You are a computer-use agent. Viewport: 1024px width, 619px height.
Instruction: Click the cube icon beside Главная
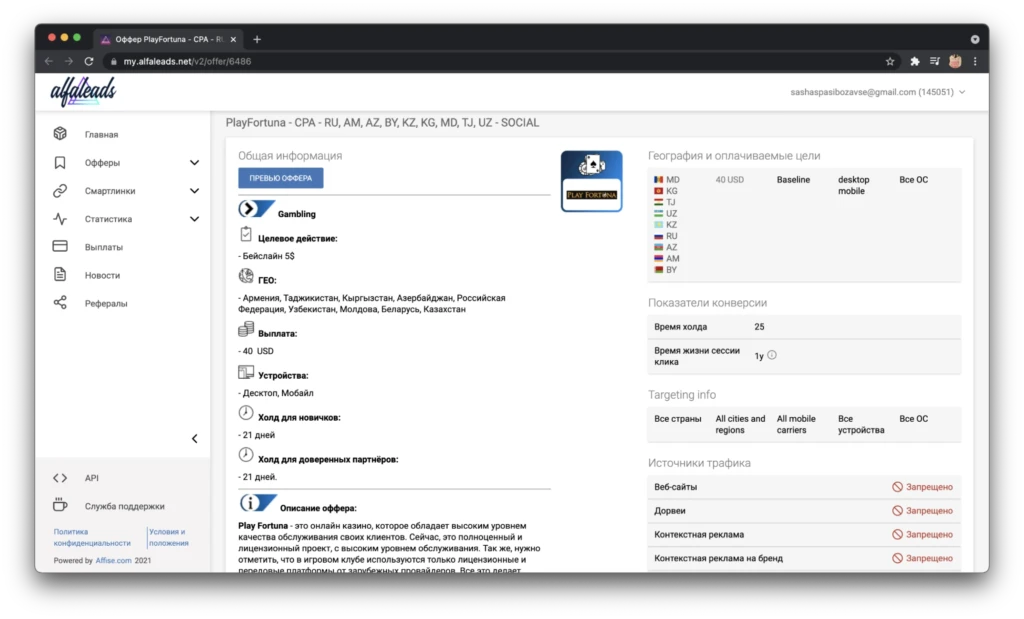[x=60, y=134]
